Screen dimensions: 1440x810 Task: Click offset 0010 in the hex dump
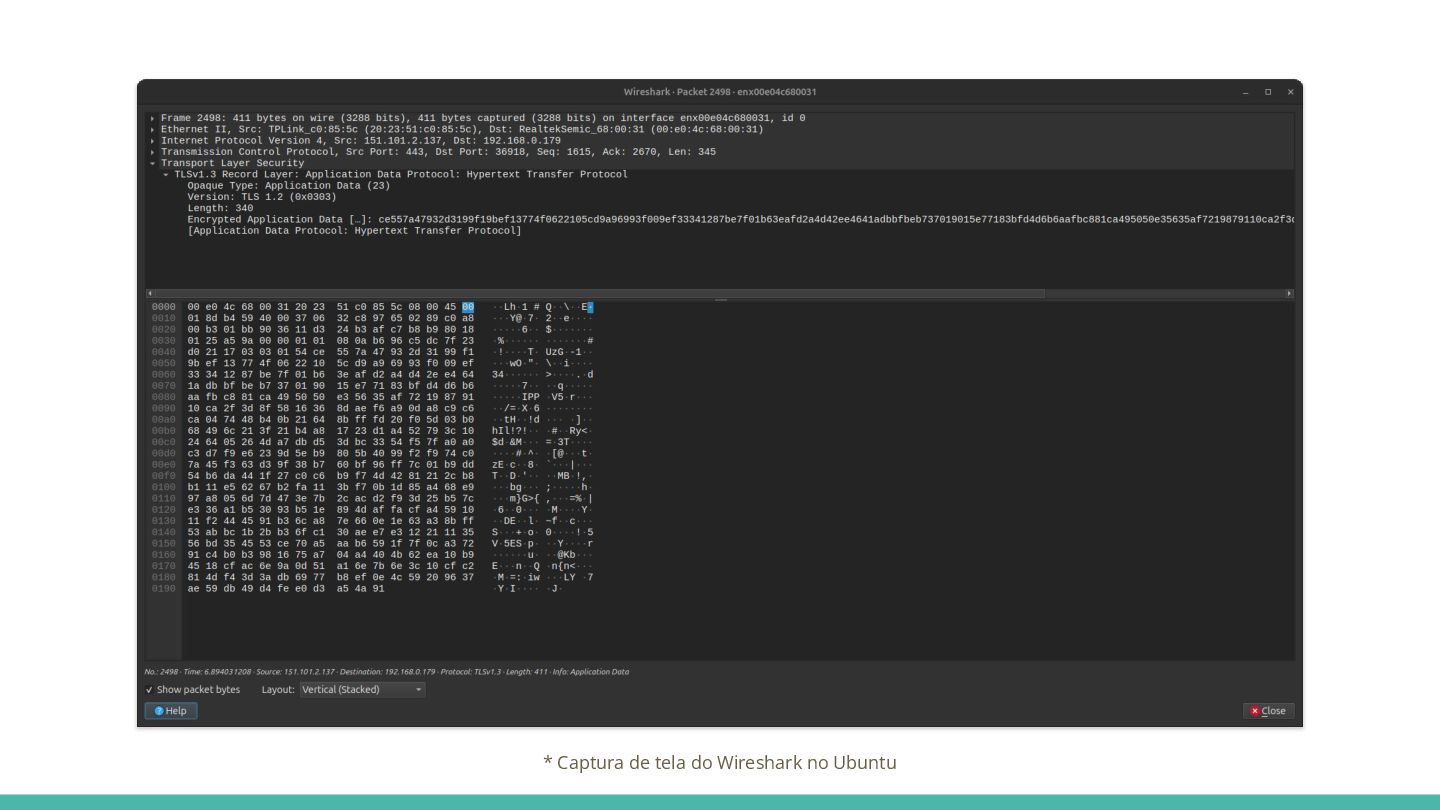pyautogui.click(x=163, y=318)
